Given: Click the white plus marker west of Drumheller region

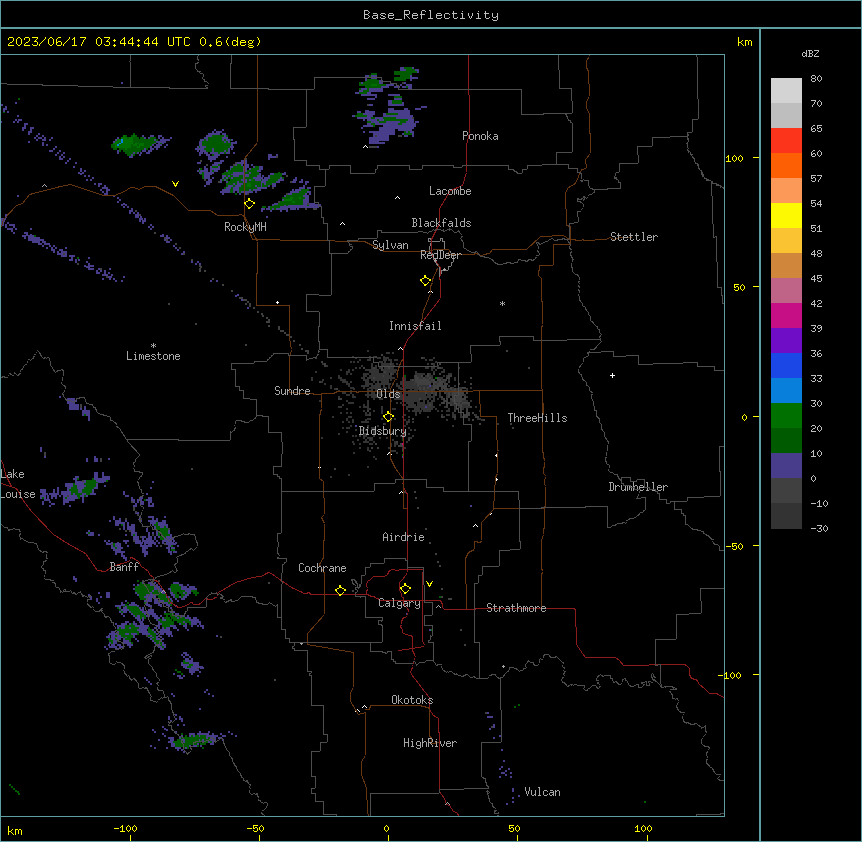Looking at the screenshot, I should tap(612, 375).
